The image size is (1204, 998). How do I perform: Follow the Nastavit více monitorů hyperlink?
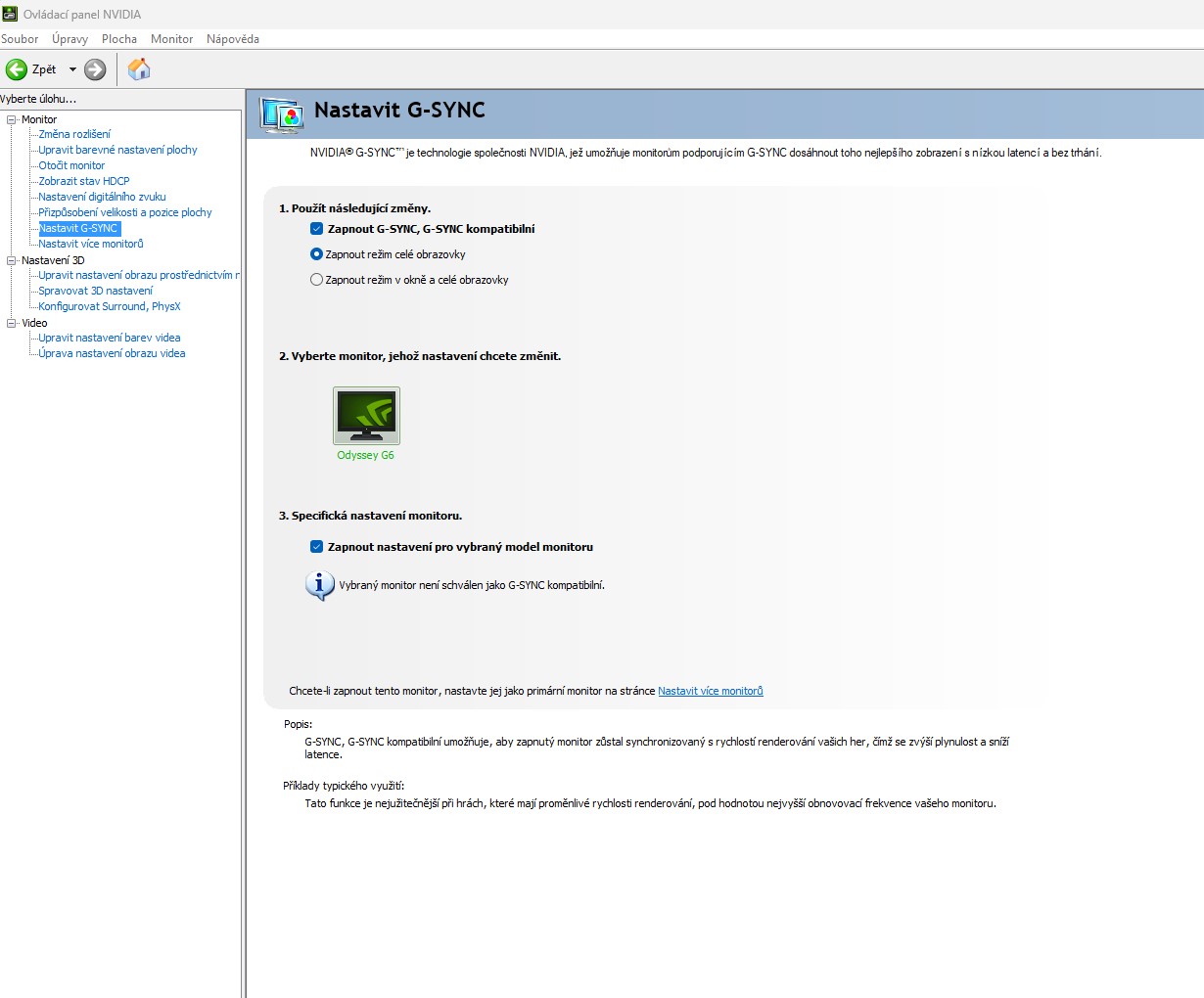(x=711, y=691)
